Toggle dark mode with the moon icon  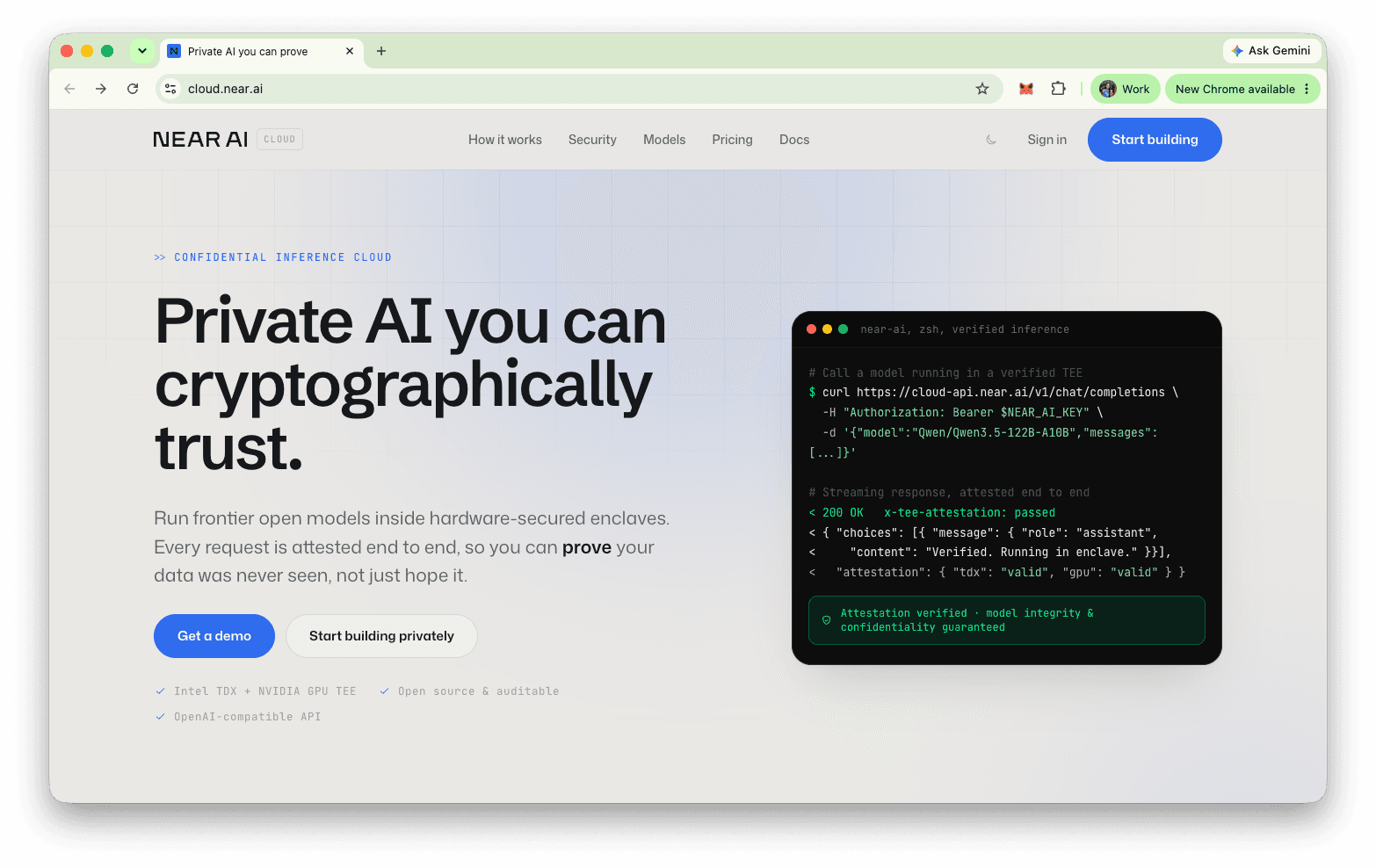click(x=991, y=140)
